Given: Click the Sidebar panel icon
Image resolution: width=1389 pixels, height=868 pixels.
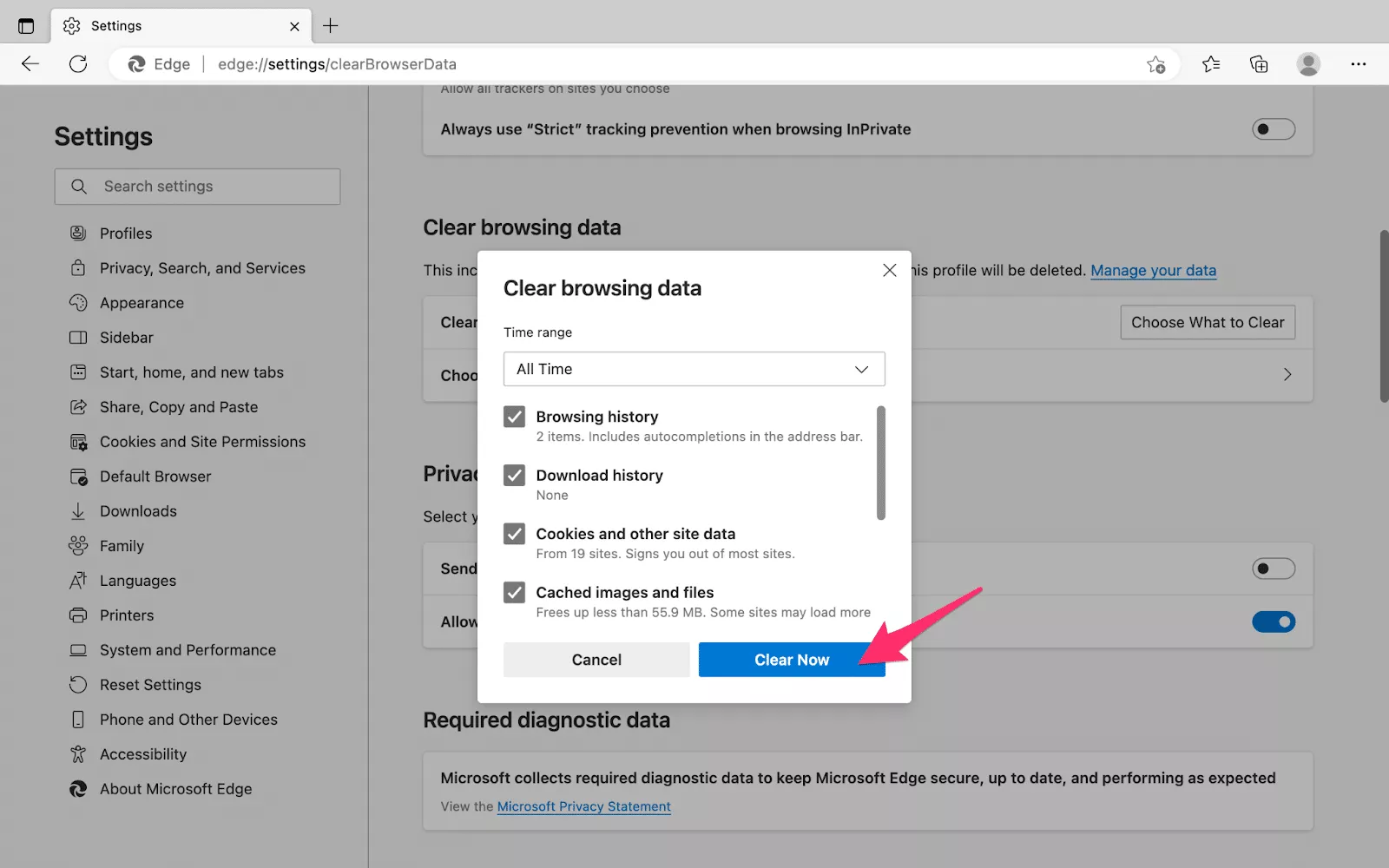Looking at the screenshot, I should pyautogui.click(x=78, y=337).
